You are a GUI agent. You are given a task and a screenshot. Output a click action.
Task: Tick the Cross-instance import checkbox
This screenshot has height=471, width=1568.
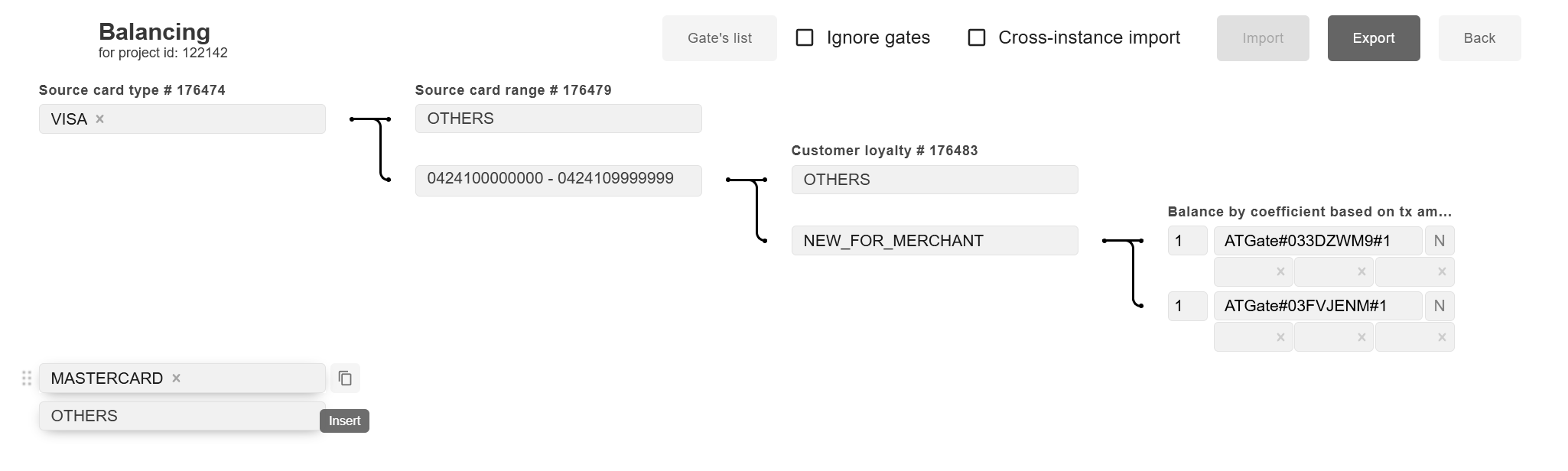977,38
